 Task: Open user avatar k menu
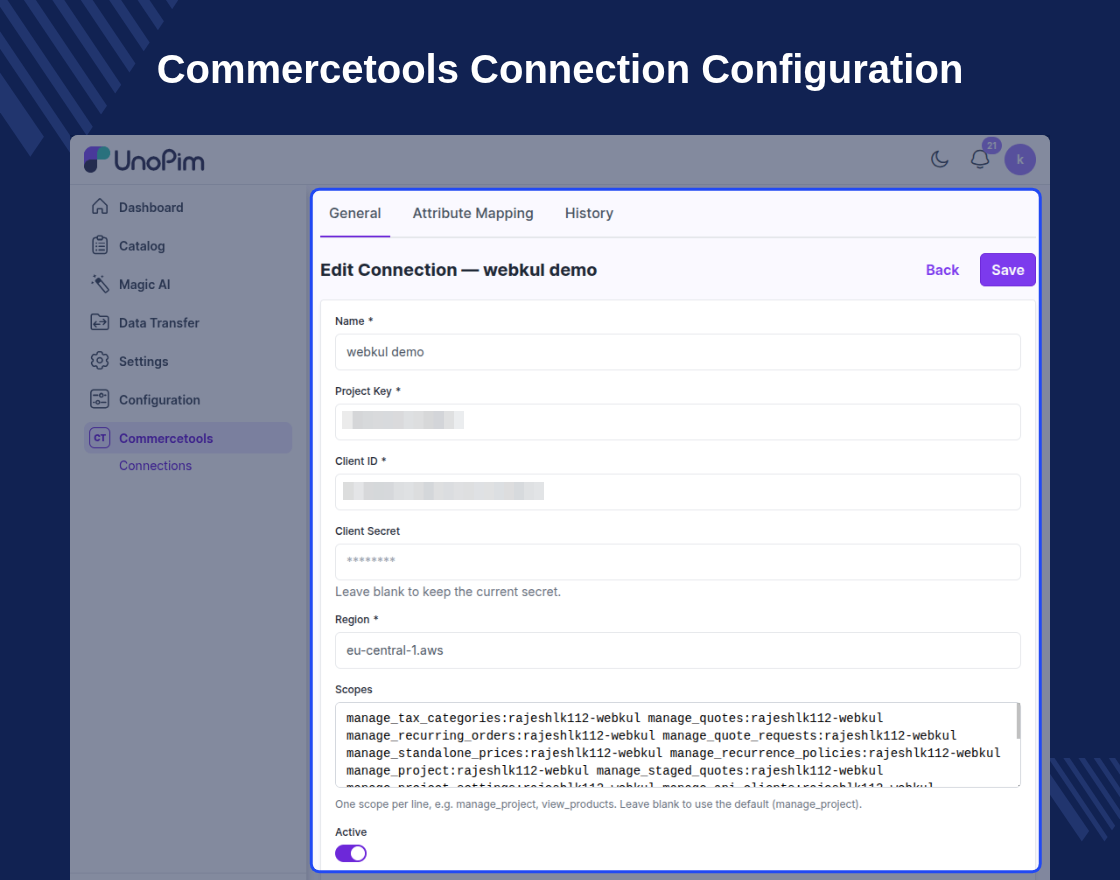coord(1020,159)
